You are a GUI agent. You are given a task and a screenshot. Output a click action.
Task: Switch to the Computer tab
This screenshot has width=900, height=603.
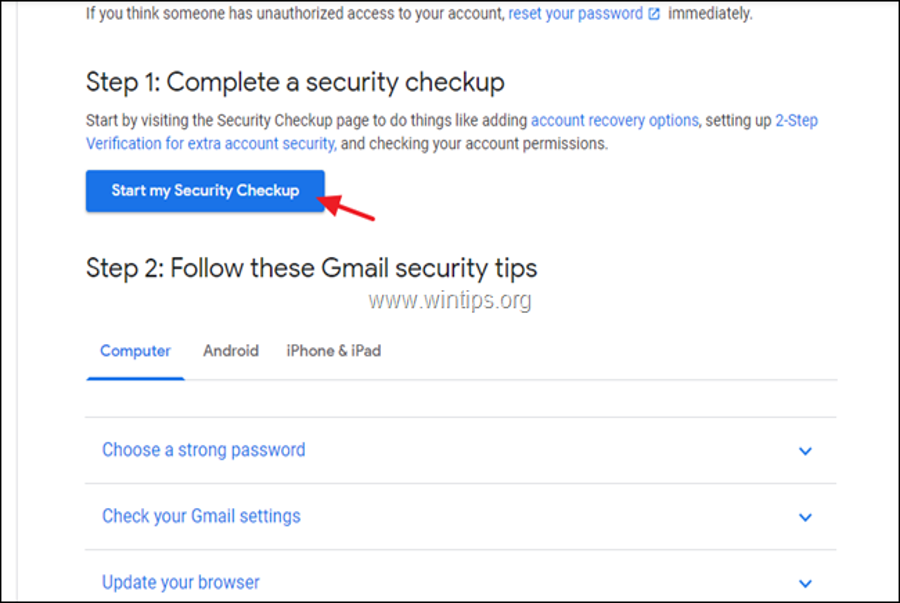pyautogui.click(x=135, y=351)
